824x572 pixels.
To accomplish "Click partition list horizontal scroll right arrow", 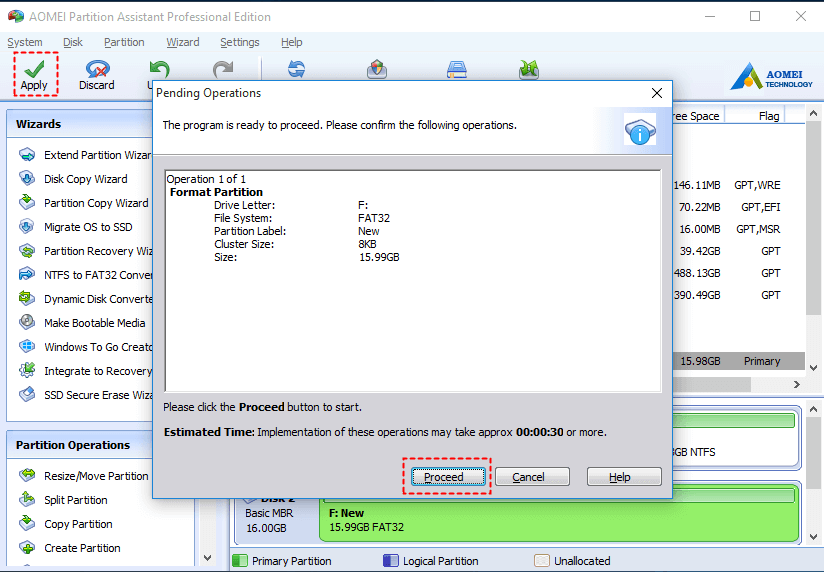I will pos(797,384).
